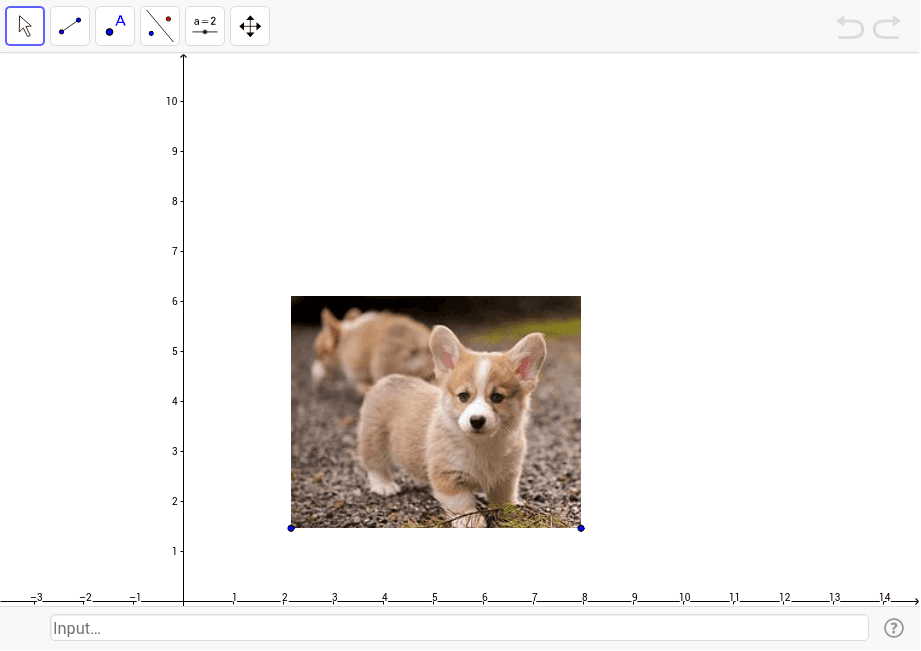The width and height of the screenshot is (921, 651).
Task: Select the Segment tool
Action: 70,26
